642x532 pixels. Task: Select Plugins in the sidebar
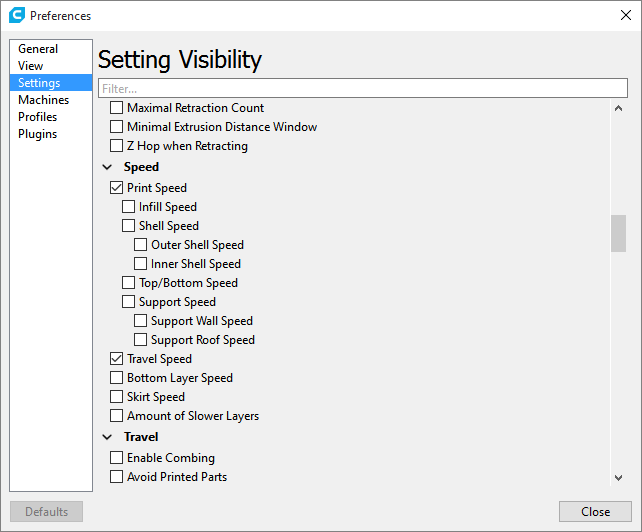pyautogui.click(x=37, y=134)
